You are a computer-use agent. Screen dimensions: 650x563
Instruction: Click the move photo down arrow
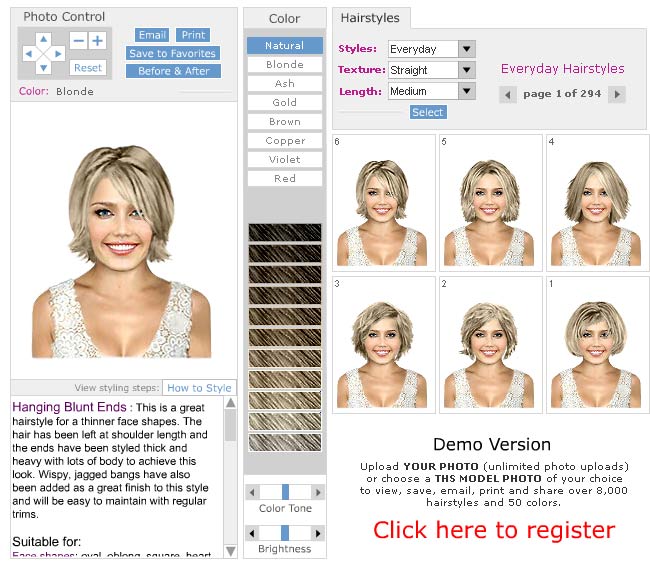(43, 68)
